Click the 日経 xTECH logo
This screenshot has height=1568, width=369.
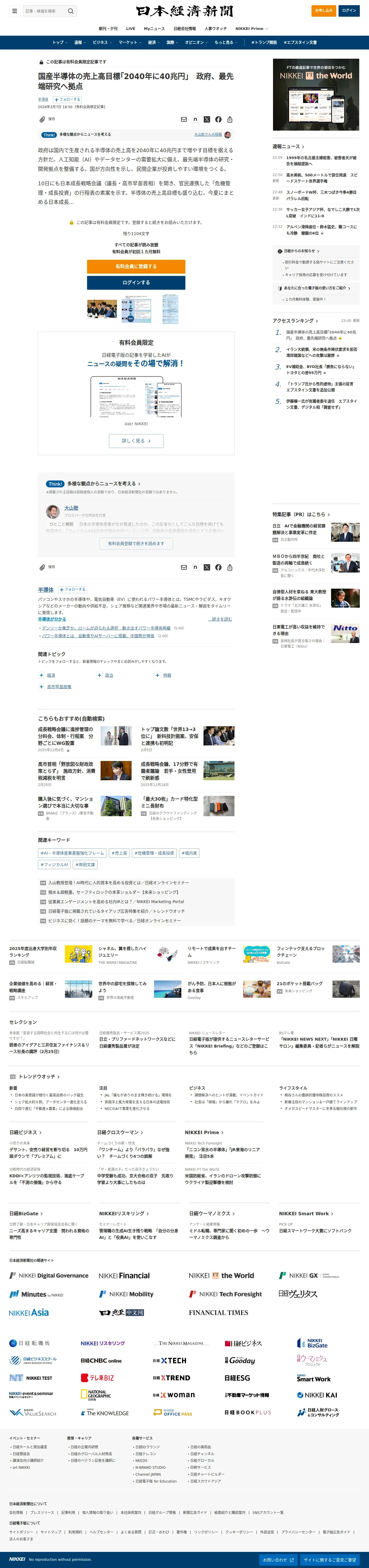pos(170,1361)
